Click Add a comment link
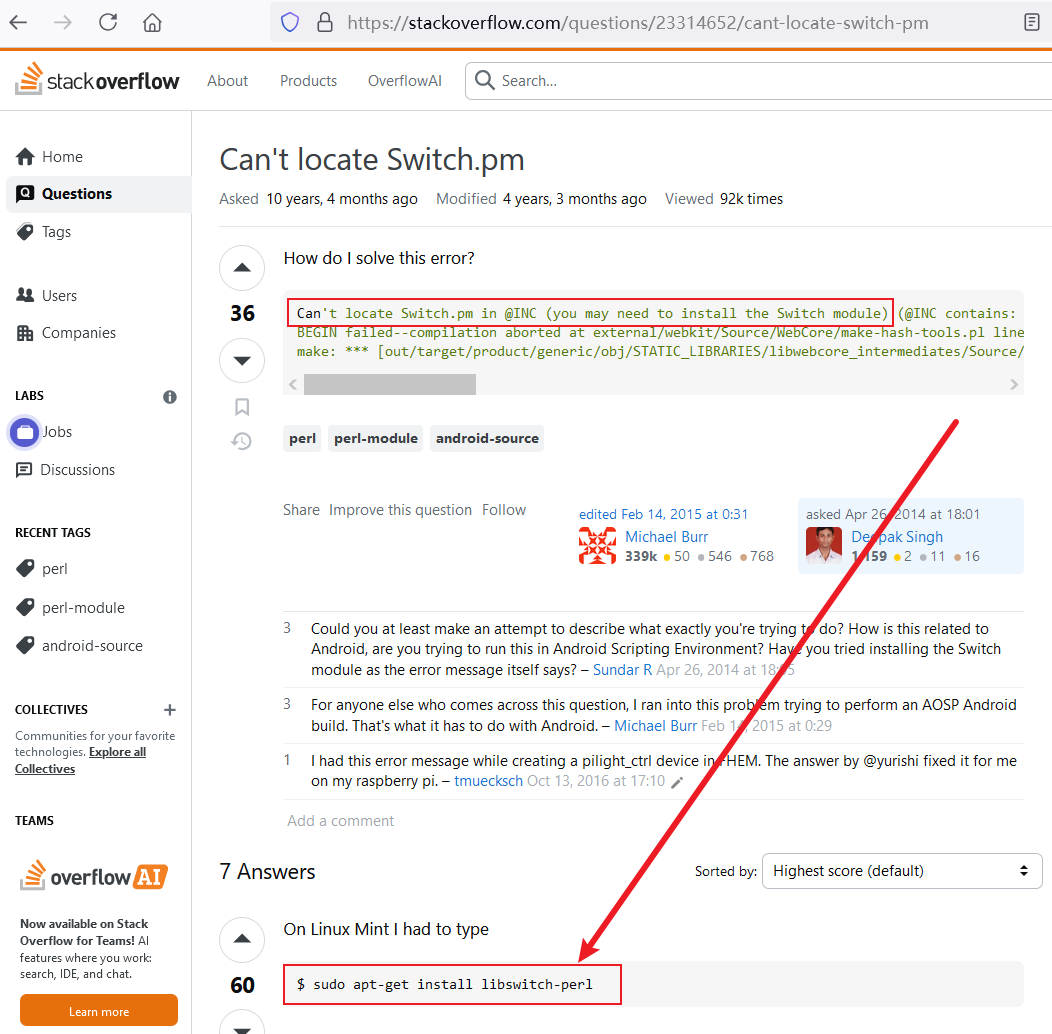Screen dimensions: 1052x1034 (340, 821)
